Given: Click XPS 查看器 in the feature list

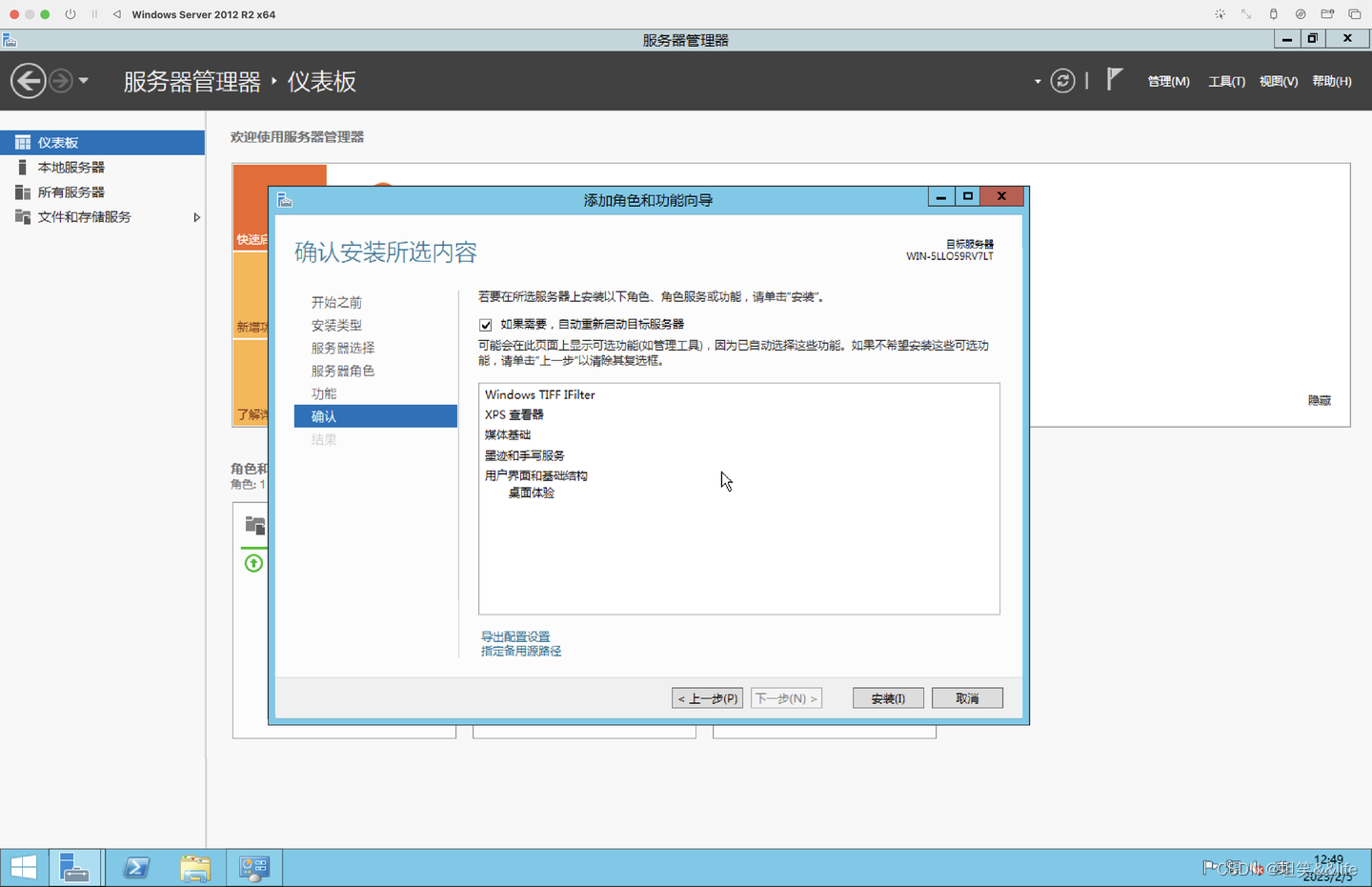Looking at the screenshot, I should point(514,414).
